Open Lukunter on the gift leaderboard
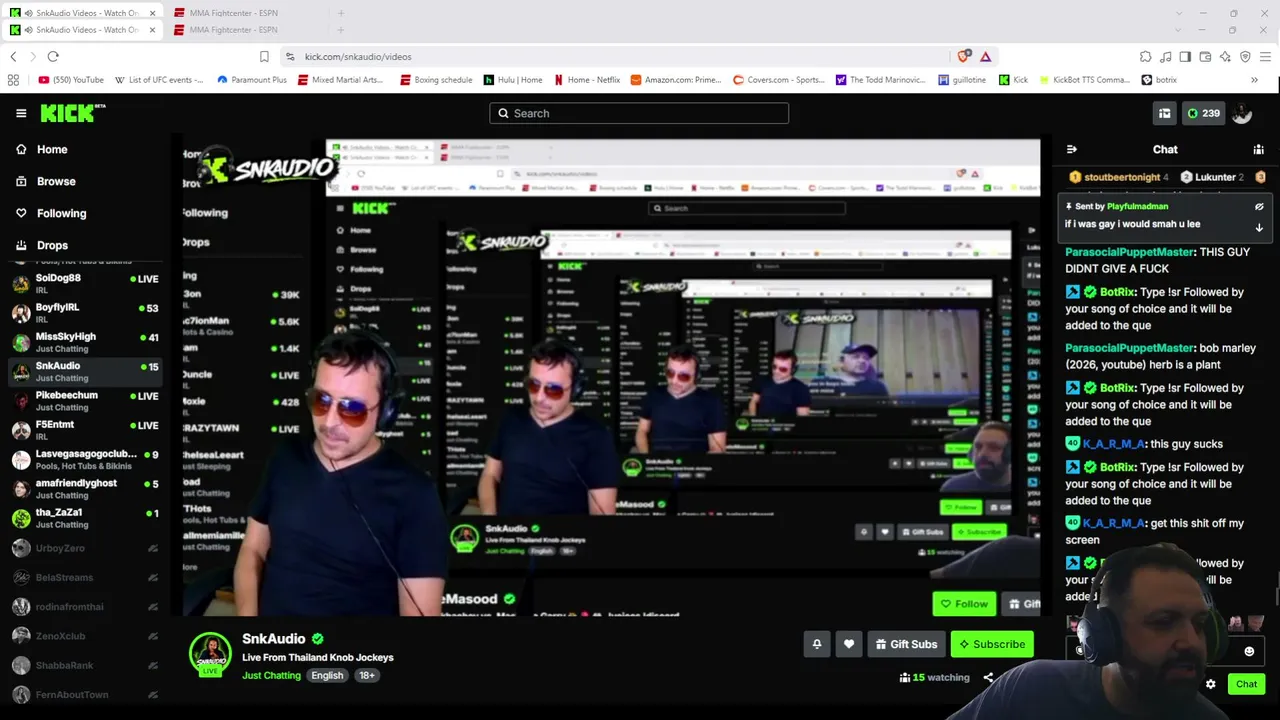 pos(1211,177)
